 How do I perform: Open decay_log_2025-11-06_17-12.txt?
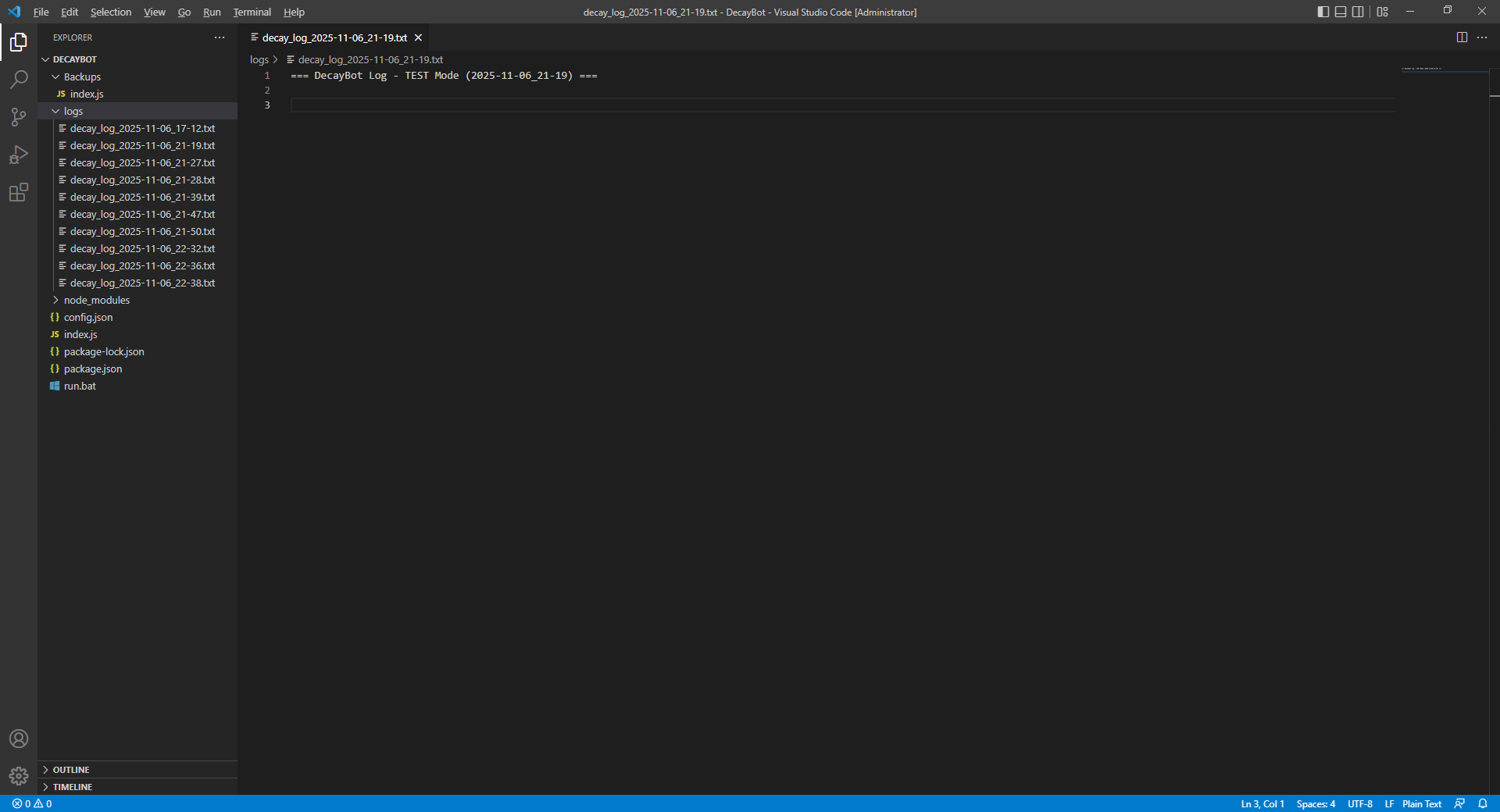(x=137, y=128)
